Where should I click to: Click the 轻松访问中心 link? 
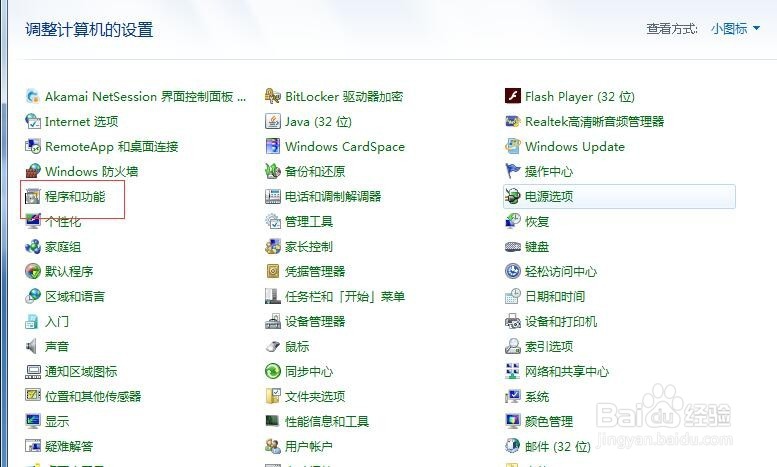pyautogui.click(x=561, y=271)
